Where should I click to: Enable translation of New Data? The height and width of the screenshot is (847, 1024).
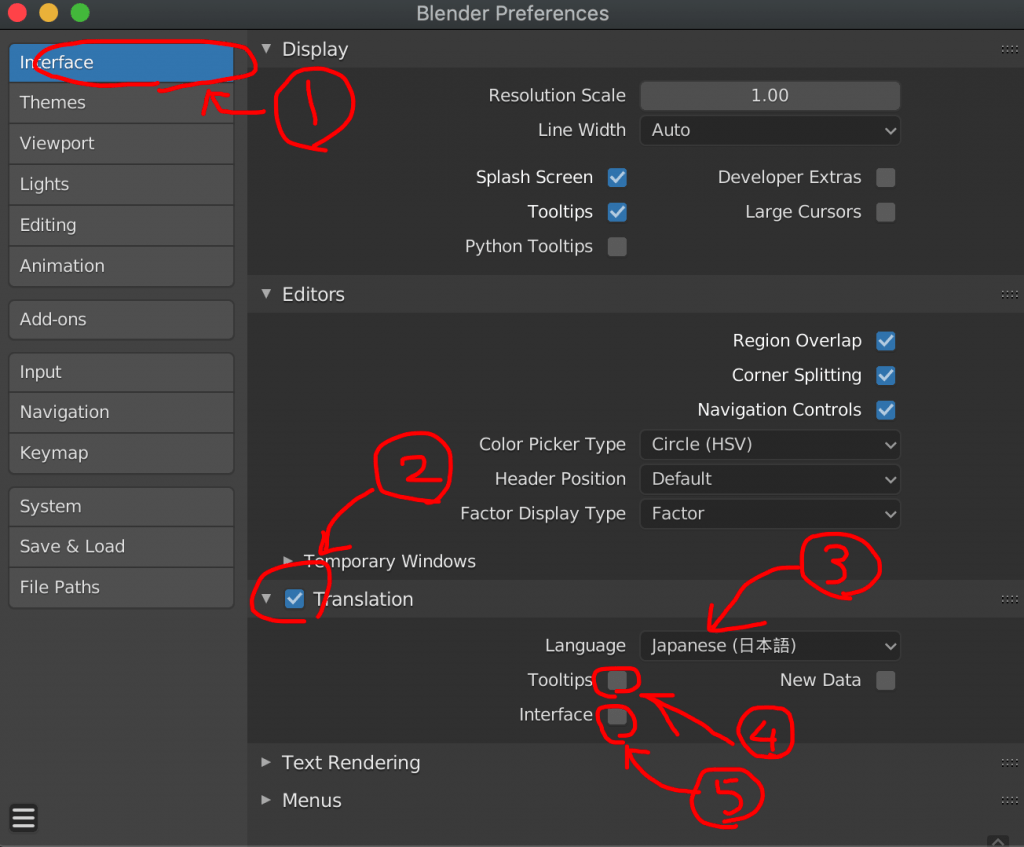886,680
